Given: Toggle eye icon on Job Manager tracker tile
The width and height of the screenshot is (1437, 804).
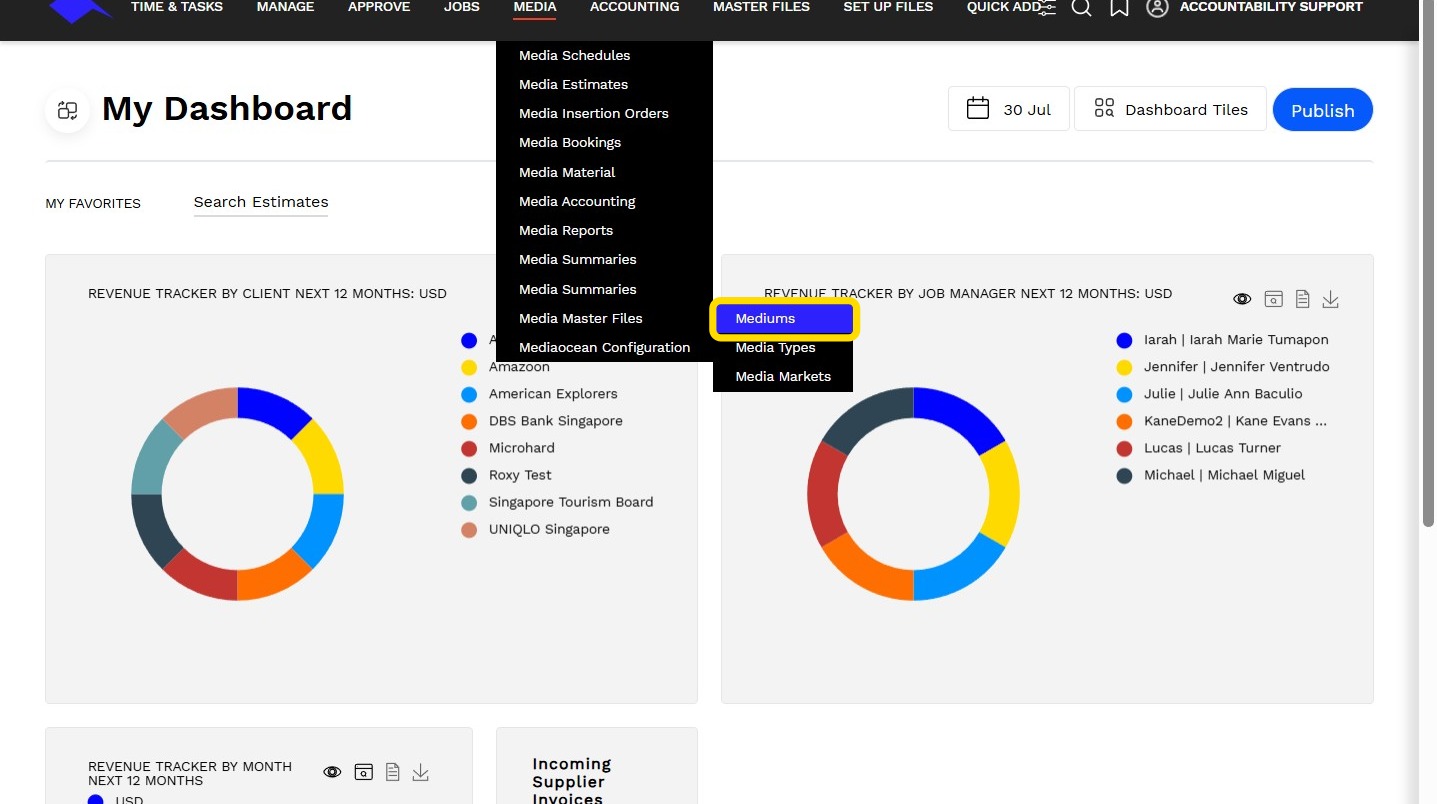Looking at the screenshot, I should pyautogui.click(x=1242, y=299).
